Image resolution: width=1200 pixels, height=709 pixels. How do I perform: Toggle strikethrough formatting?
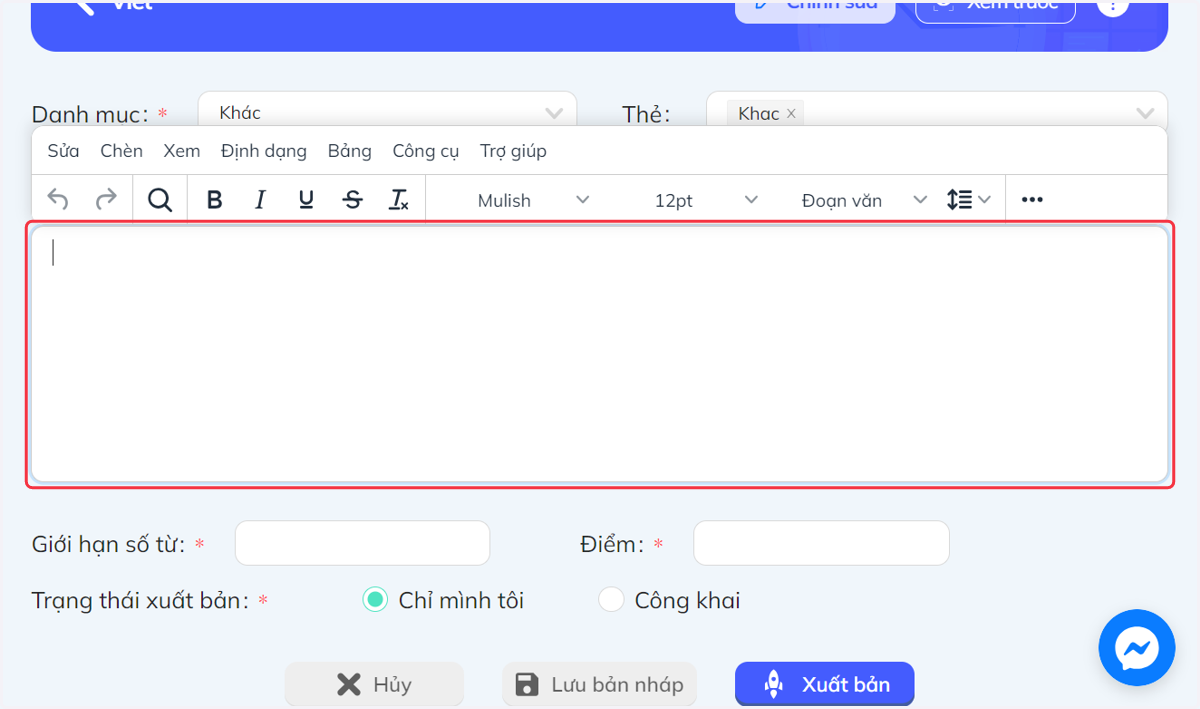tap(352, 200)
